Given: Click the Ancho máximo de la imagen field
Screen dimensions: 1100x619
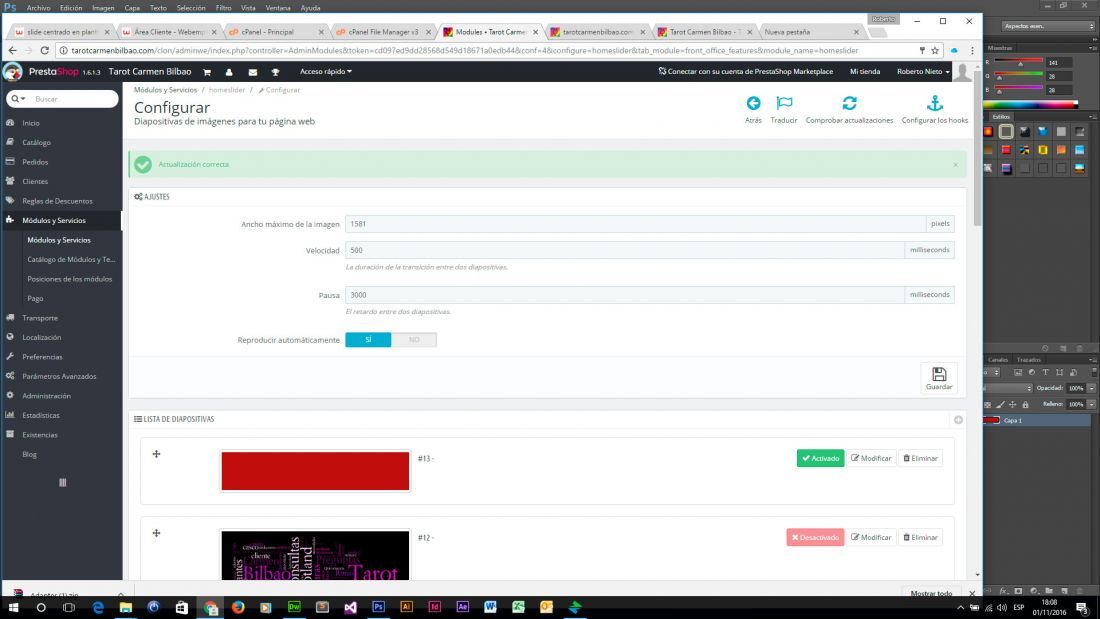Looking at the screenshot, I should 635,224.
